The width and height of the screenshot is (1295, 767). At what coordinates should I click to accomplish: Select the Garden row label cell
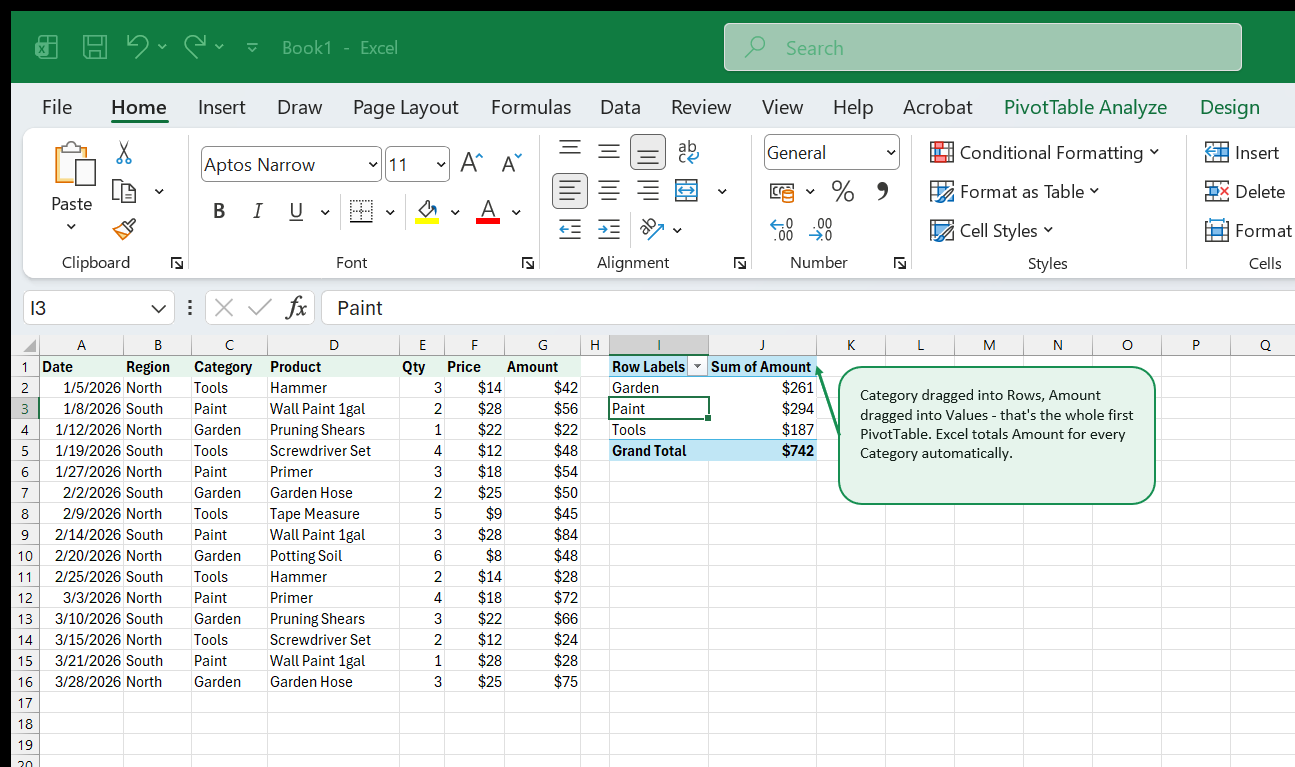pyautogui.click(x=659, y=388)
